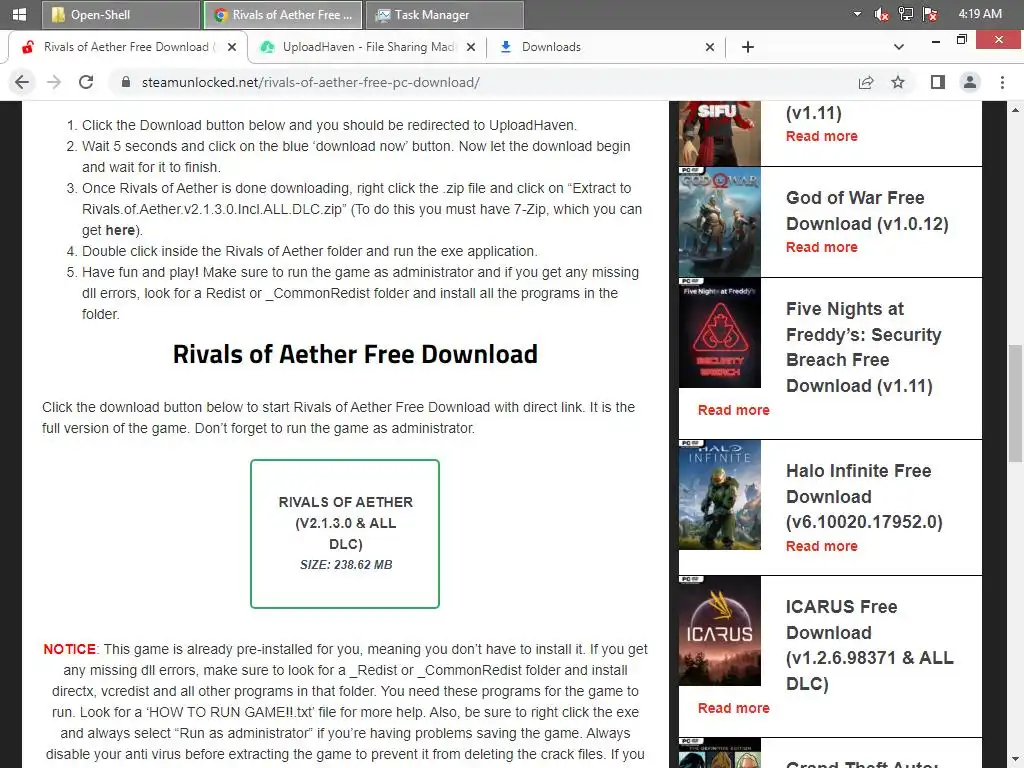Read more about the SIFU (v1.11) entry
The width and height of the screenshot is (1024, 768).
(x=822, y=136)
